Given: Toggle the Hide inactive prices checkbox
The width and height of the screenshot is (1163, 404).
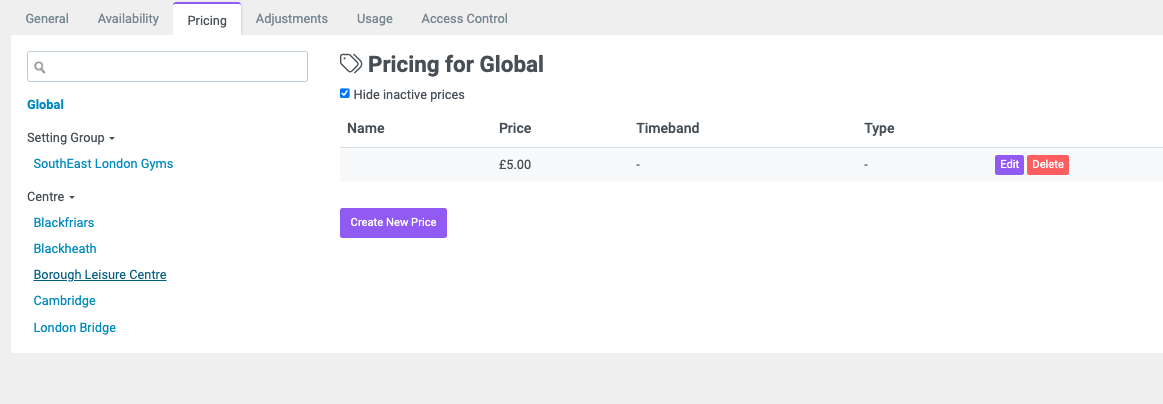Looking at the screenshot, I should coord(344,93).
